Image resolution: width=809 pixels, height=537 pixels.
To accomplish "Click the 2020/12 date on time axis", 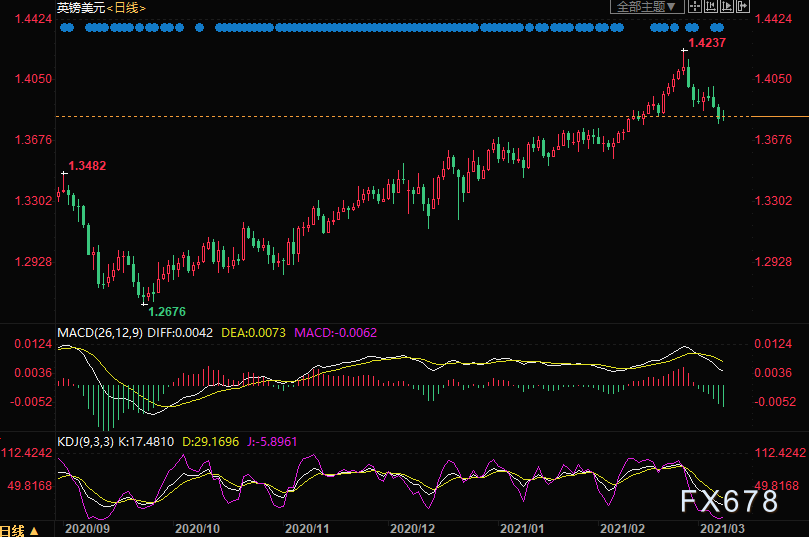I will pyautogui.click(x=412, y=529).
